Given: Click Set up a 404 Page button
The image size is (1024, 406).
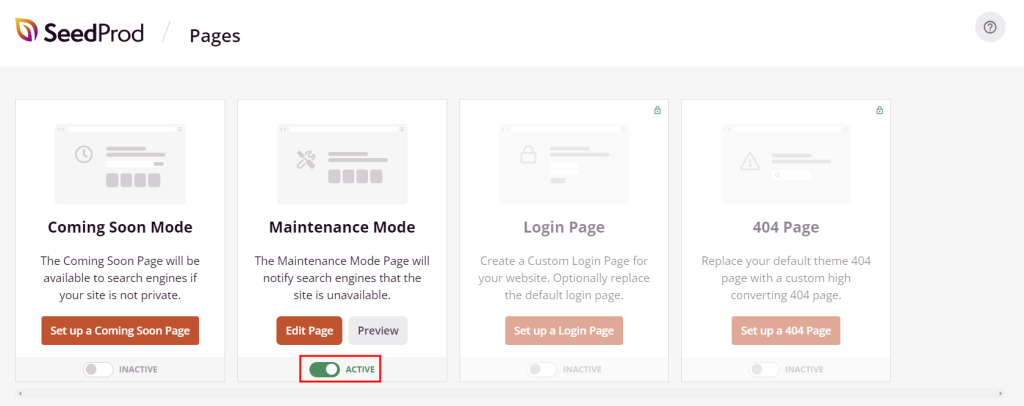Looking at the screenshot, I should 785,331.
